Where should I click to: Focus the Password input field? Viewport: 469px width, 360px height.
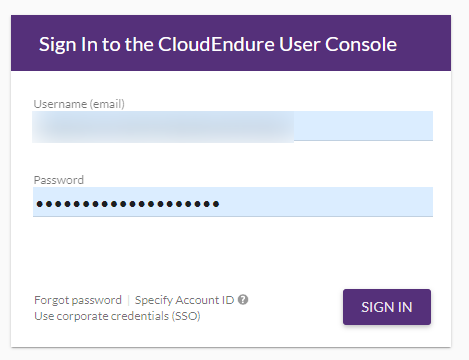(233, 202)
